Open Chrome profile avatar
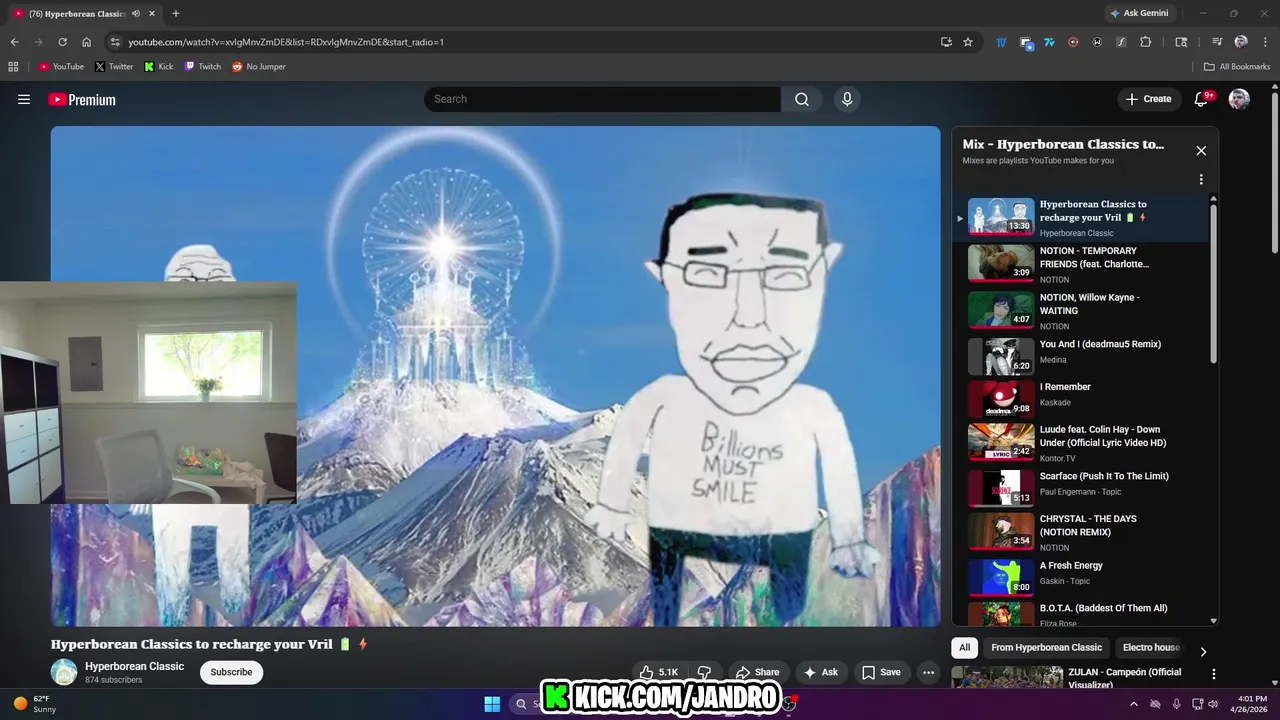This screenshot has height=720, width=1280. click(x=1241, y=42)
